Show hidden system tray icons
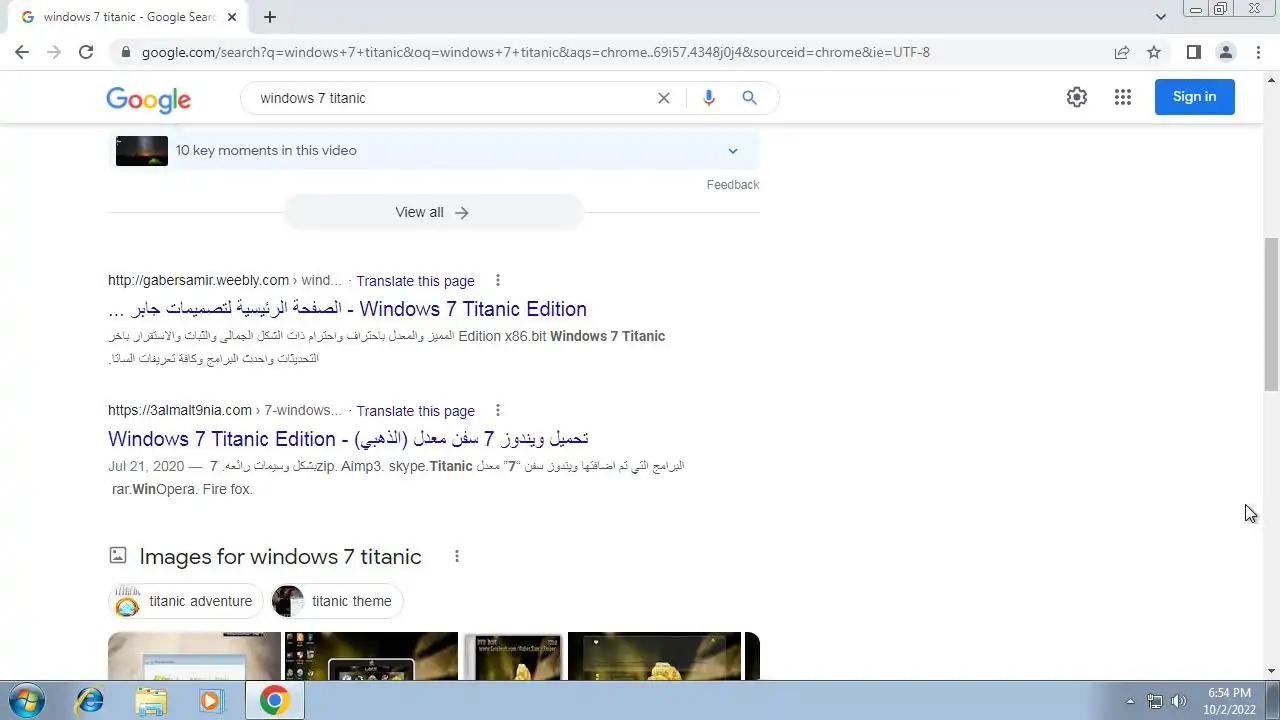 [1130, 701]
